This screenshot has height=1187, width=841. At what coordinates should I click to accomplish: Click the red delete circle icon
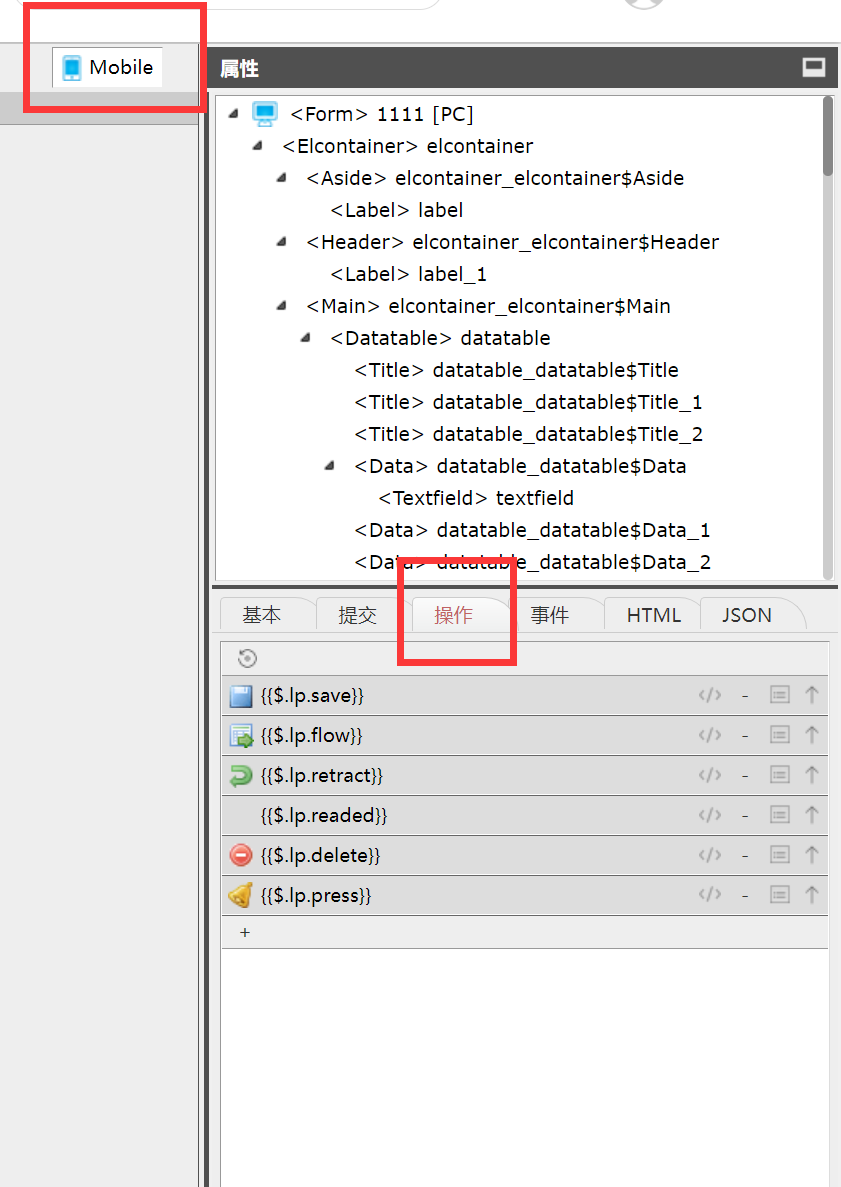click(241, 855)
